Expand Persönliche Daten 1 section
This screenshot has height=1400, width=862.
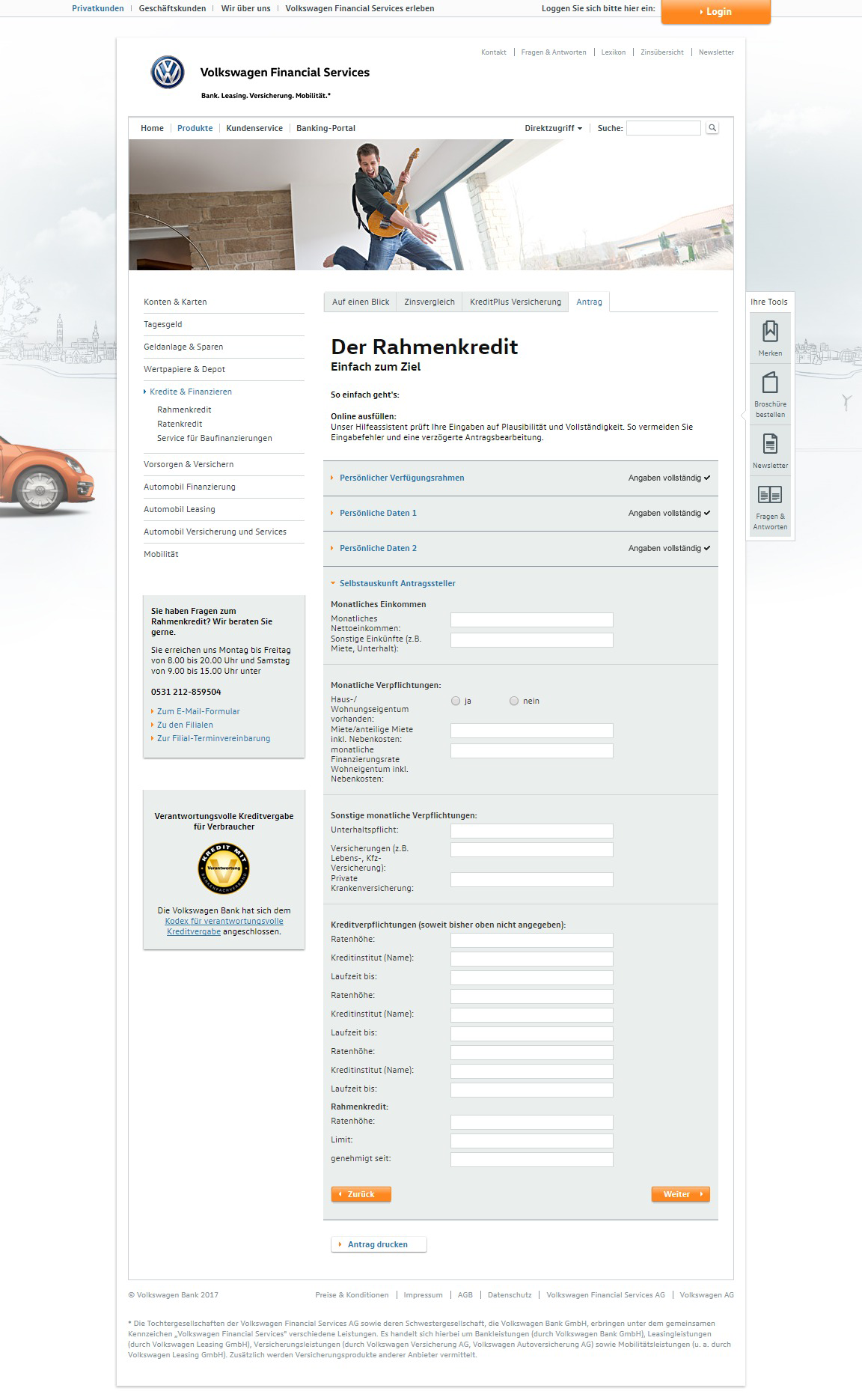pyautogui.click(x=378, y=513)
